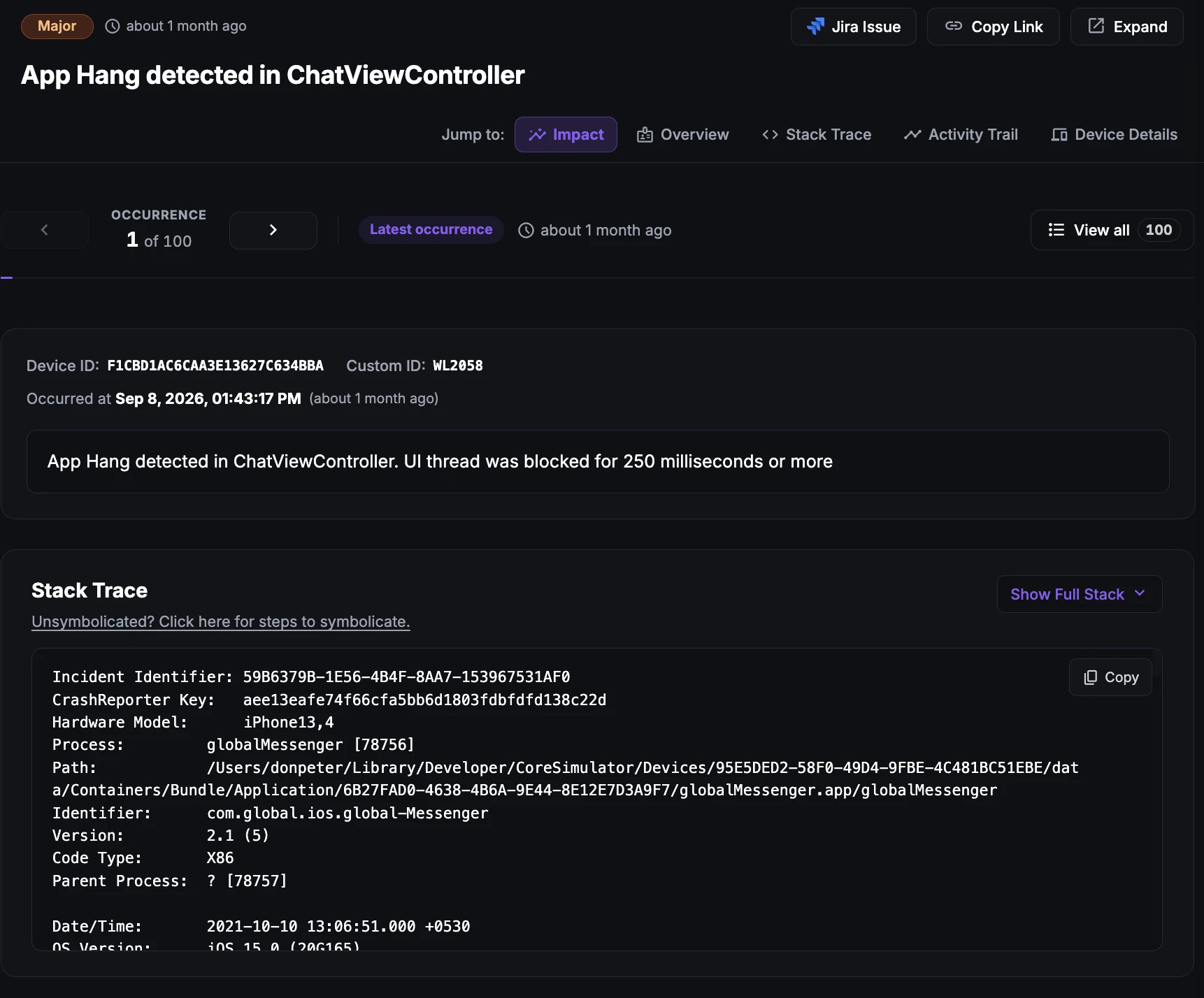This screenshot has width=1204, height=998.
Task: Click the Overview clipboard icon
Action: click(x=645, y=134)
